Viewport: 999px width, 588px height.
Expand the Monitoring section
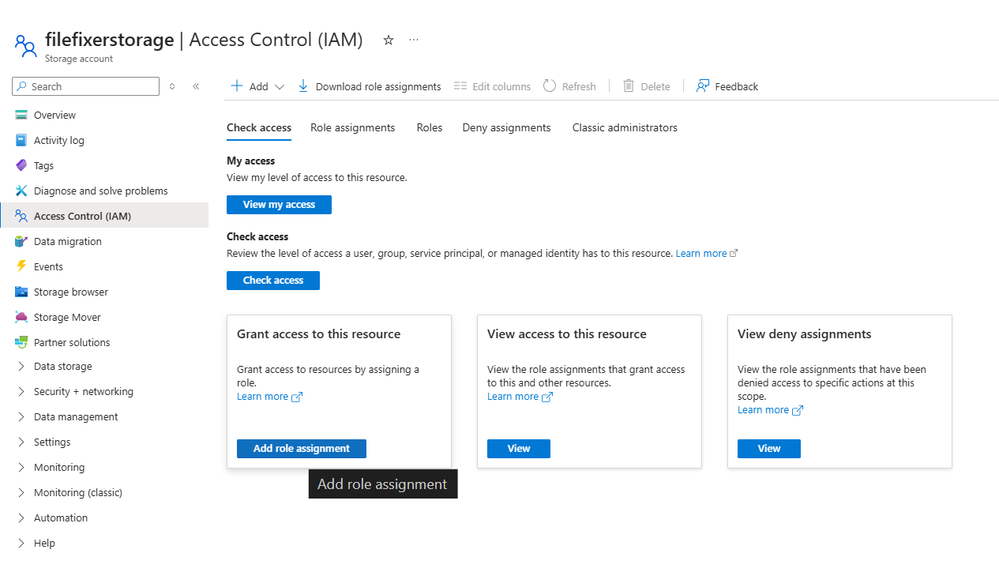[21, 468]
